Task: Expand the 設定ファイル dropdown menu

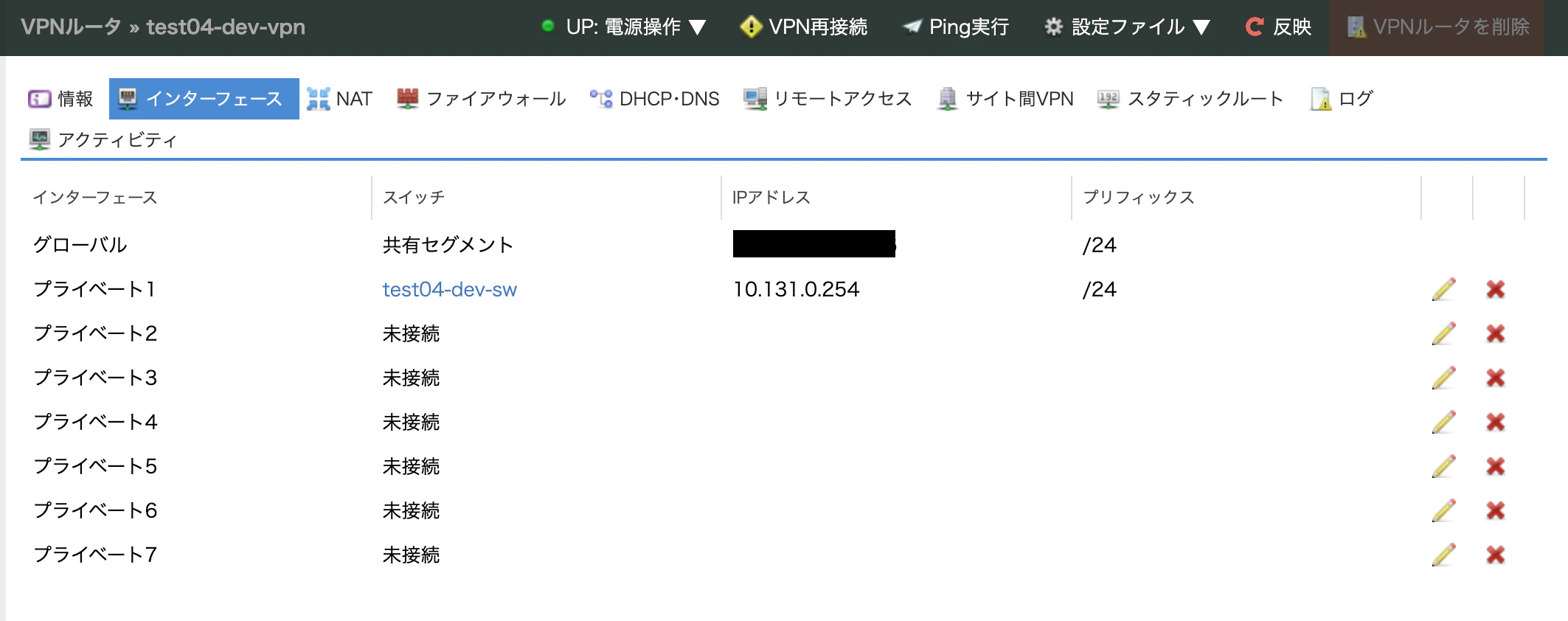Action: (1127, 27)
